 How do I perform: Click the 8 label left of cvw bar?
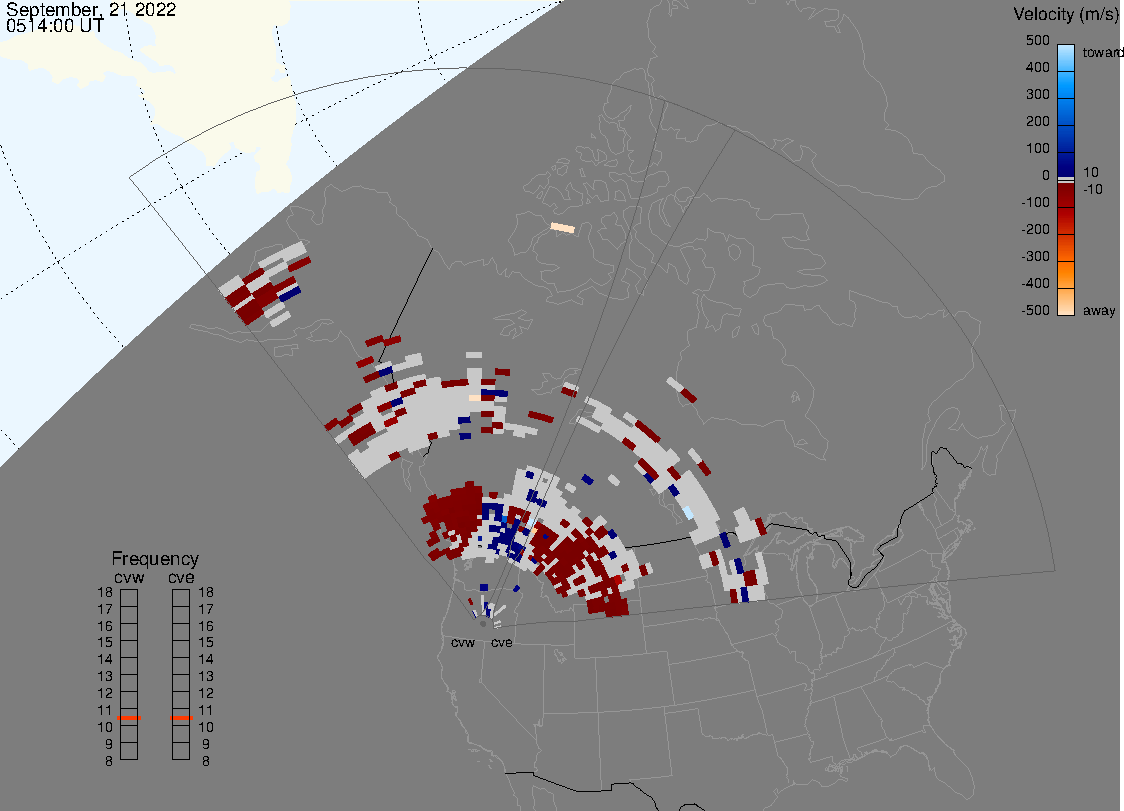click(x=109, y=762)
